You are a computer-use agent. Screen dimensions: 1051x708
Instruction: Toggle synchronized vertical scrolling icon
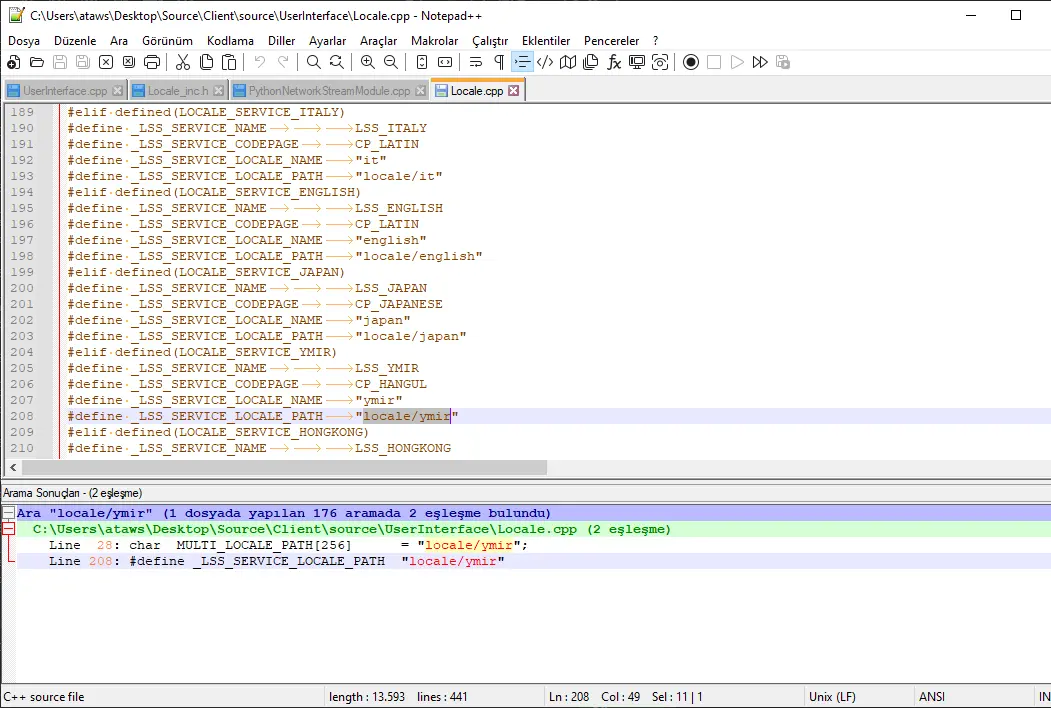pos(422,62)
